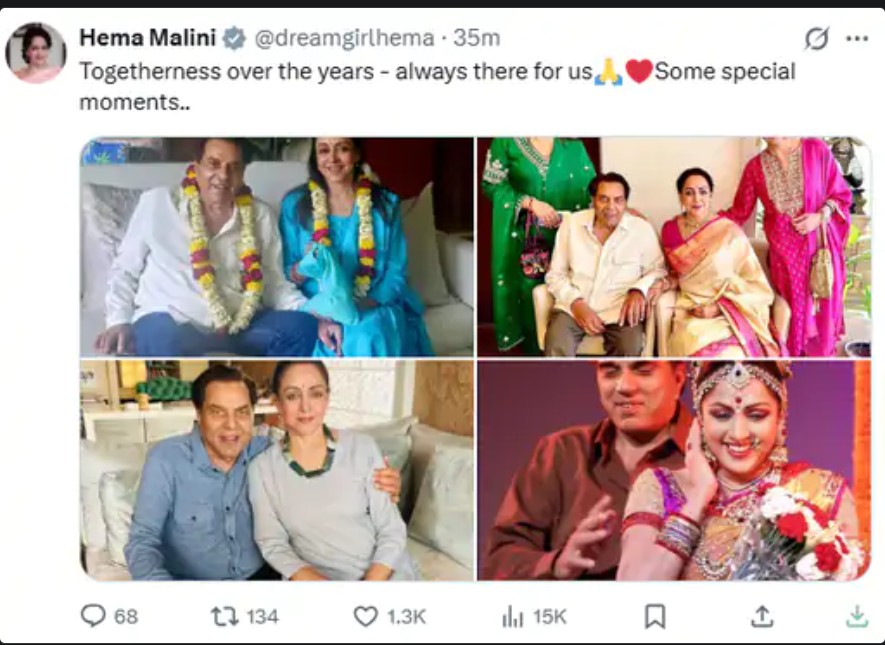
Task: Click the Grok circle-slash icon
Action: [817, 38]
